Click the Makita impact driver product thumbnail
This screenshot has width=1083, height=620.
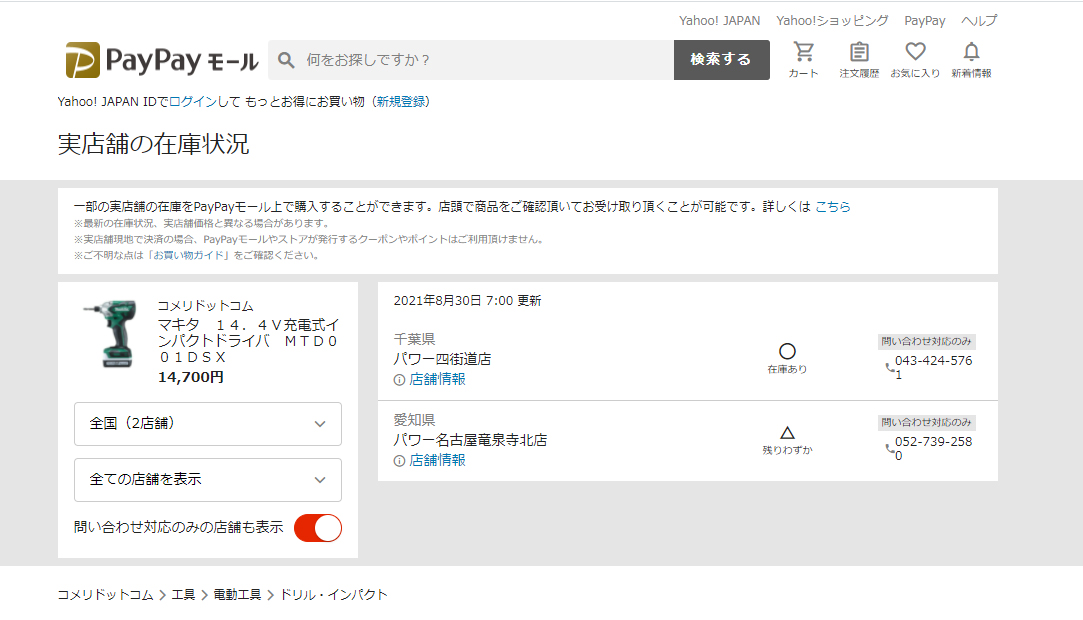(111, 334)
